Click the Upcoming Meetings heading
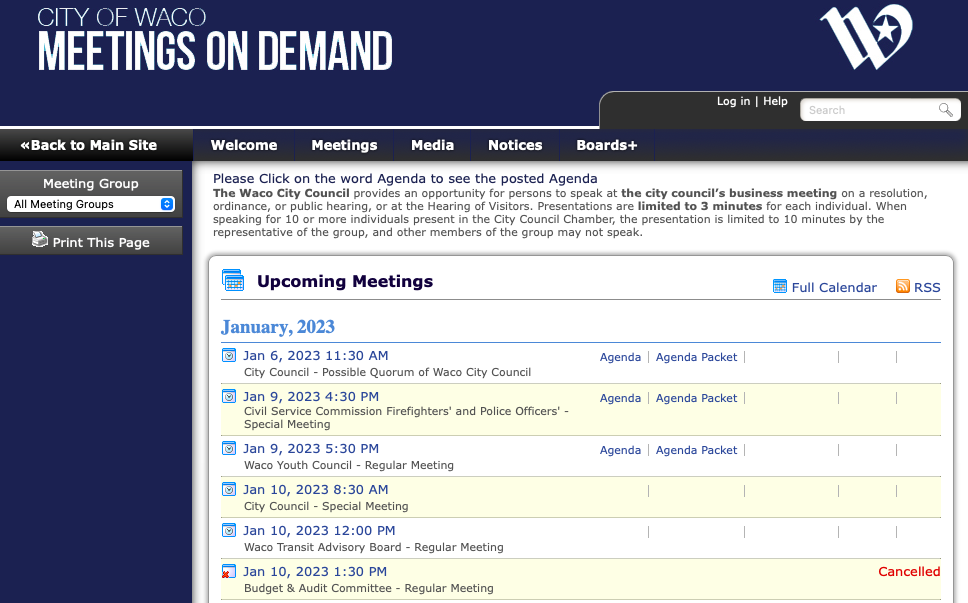The width and height of the screenshot is (968, 603). point(344,281)
